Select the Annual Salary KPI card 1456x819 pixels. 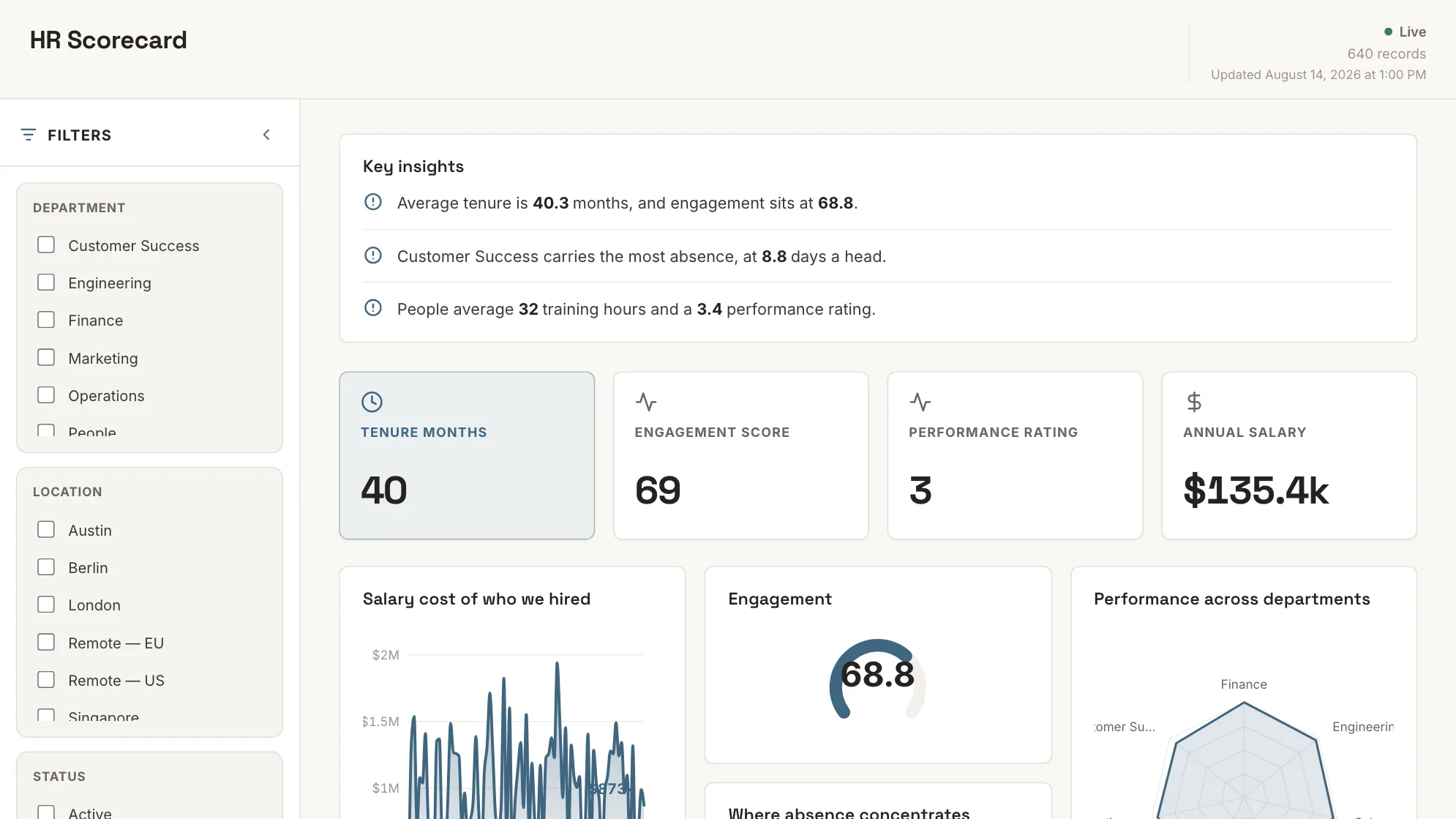[1289, 455]
